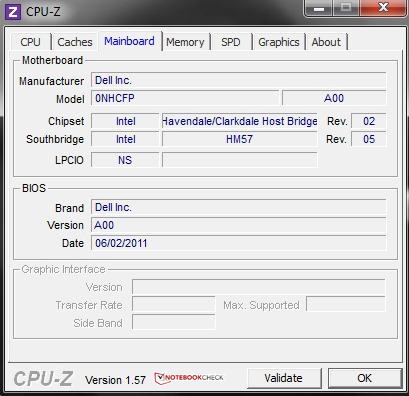Switch to the SPD tab
409x396 pixels.
[231, 42]
